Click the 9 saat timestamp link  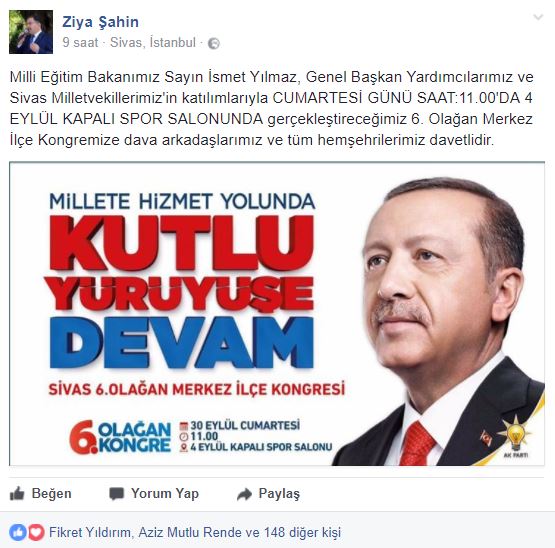pyautogui.click(x=80, y=42)
